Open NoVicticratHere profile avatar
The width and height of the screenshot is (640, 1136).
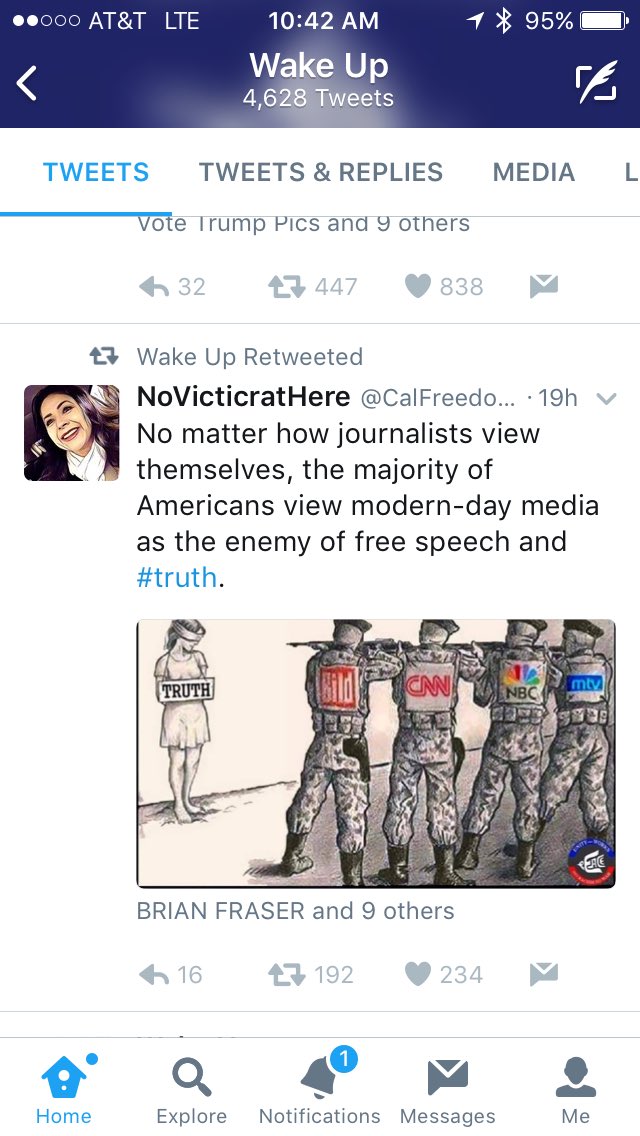(x=71, y=433)
